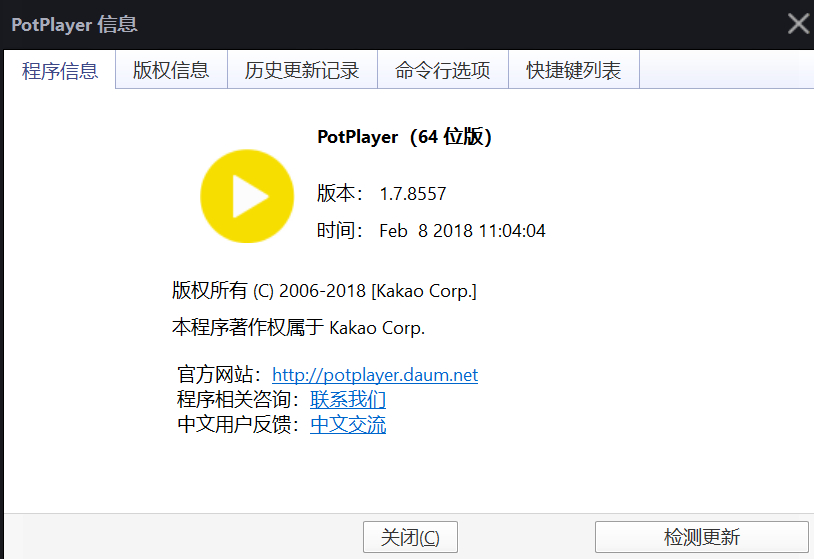
Task: Click the PotPlayer 信息 title text
Action: 74,24
